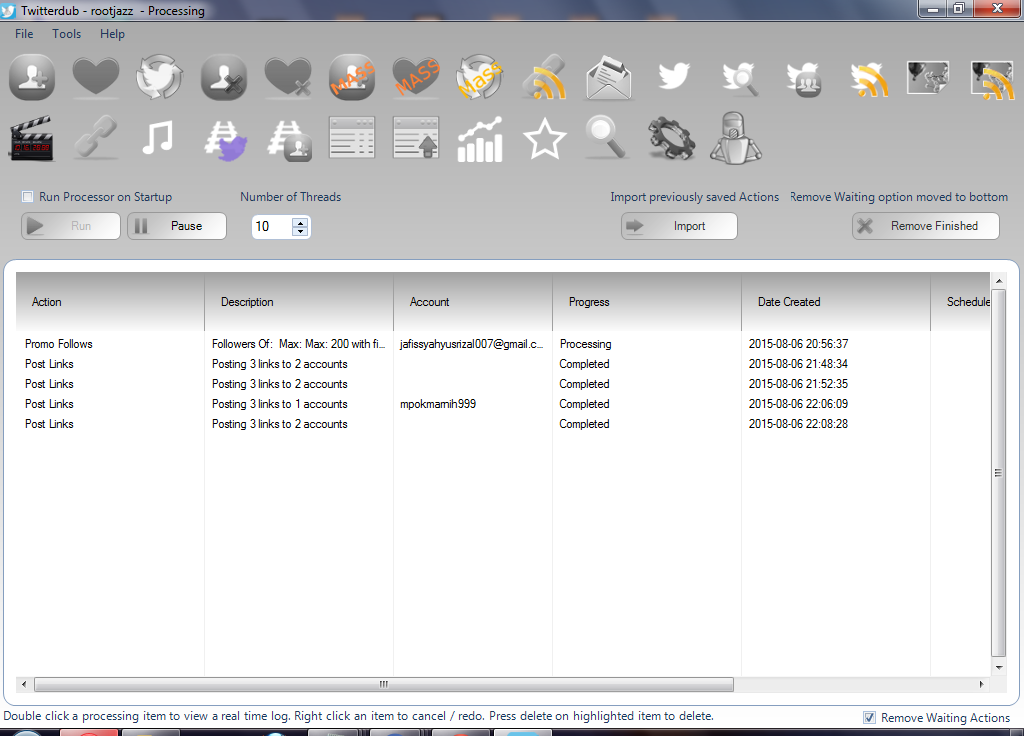Screen dimensions: 1024x736
Task: Click inside the threads number field
Action: [272, 227]
